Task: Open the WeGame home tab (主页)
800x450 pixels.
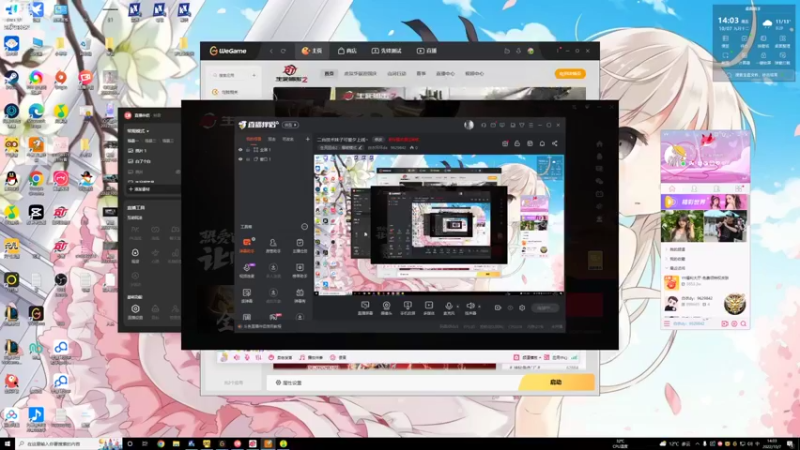Action: (312, 51)
